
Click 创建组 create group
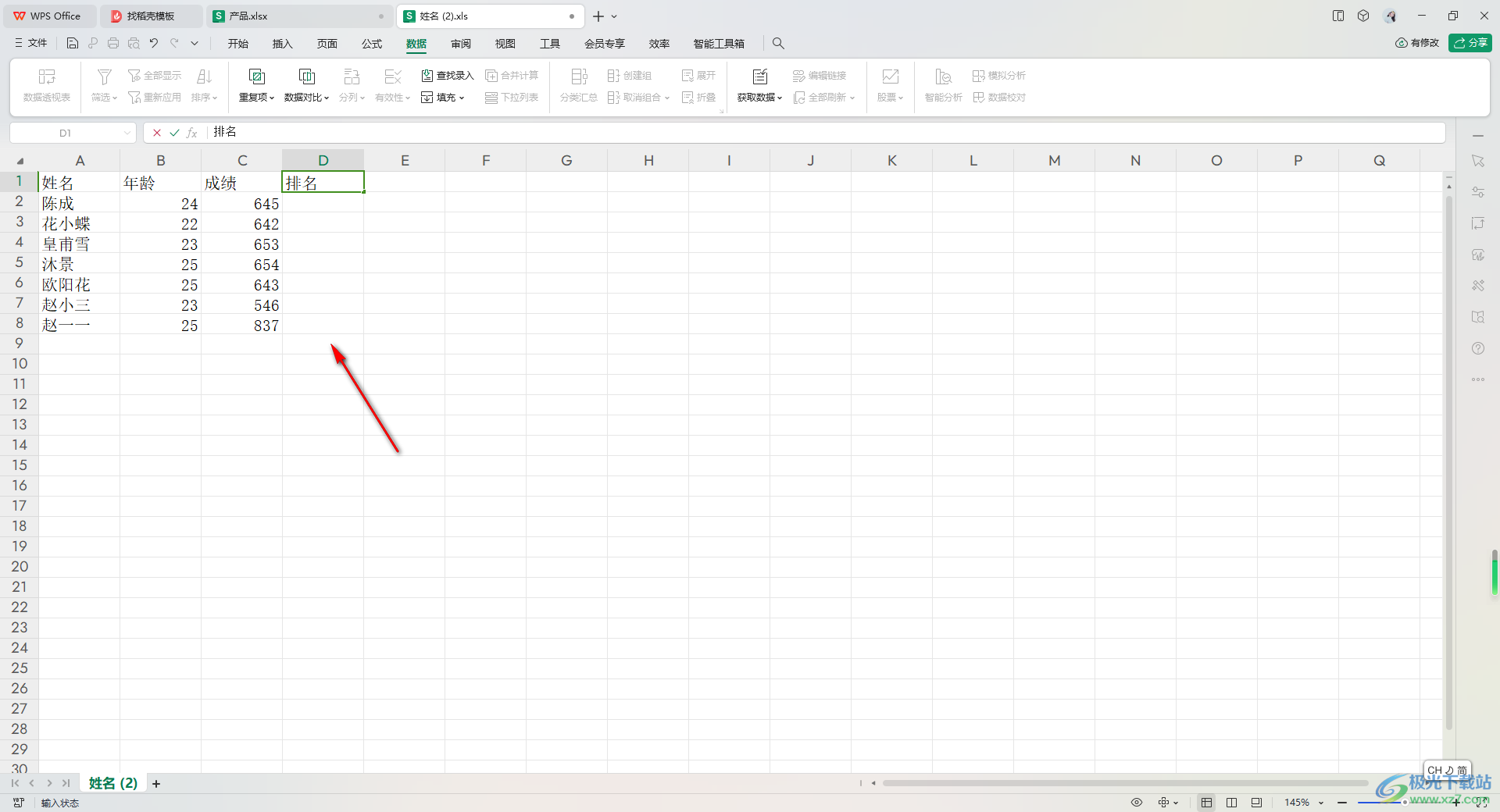click(x=630, y=76)
